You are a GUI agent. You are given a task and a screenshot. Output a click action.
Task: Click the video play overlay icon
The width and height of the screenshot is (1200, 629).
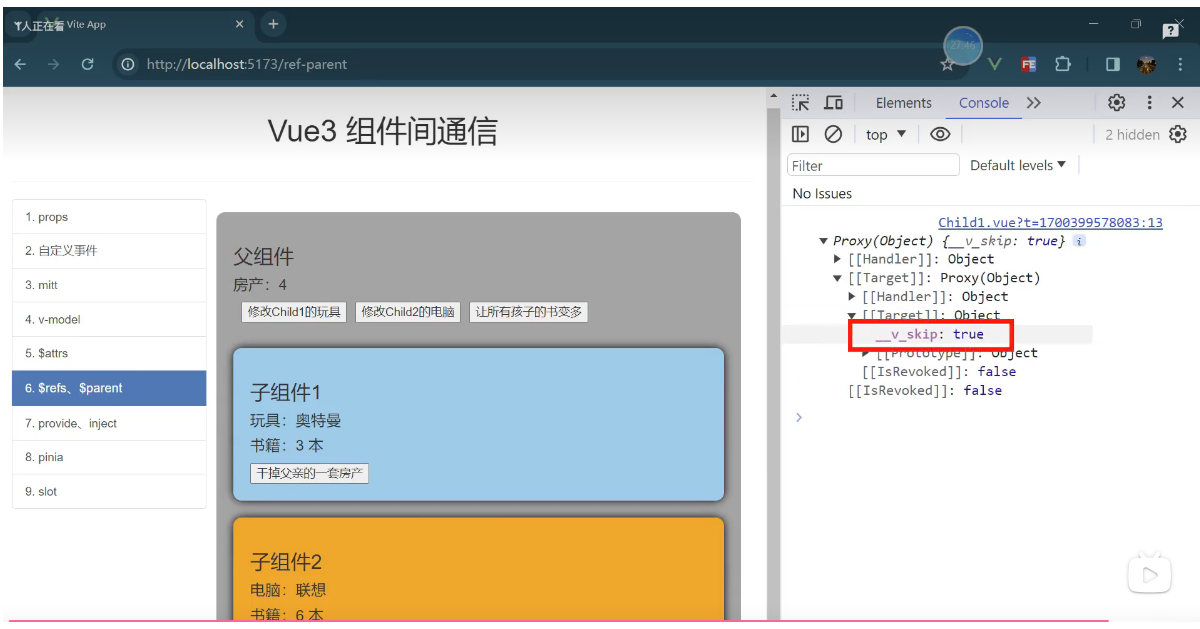pos(1149,574)
